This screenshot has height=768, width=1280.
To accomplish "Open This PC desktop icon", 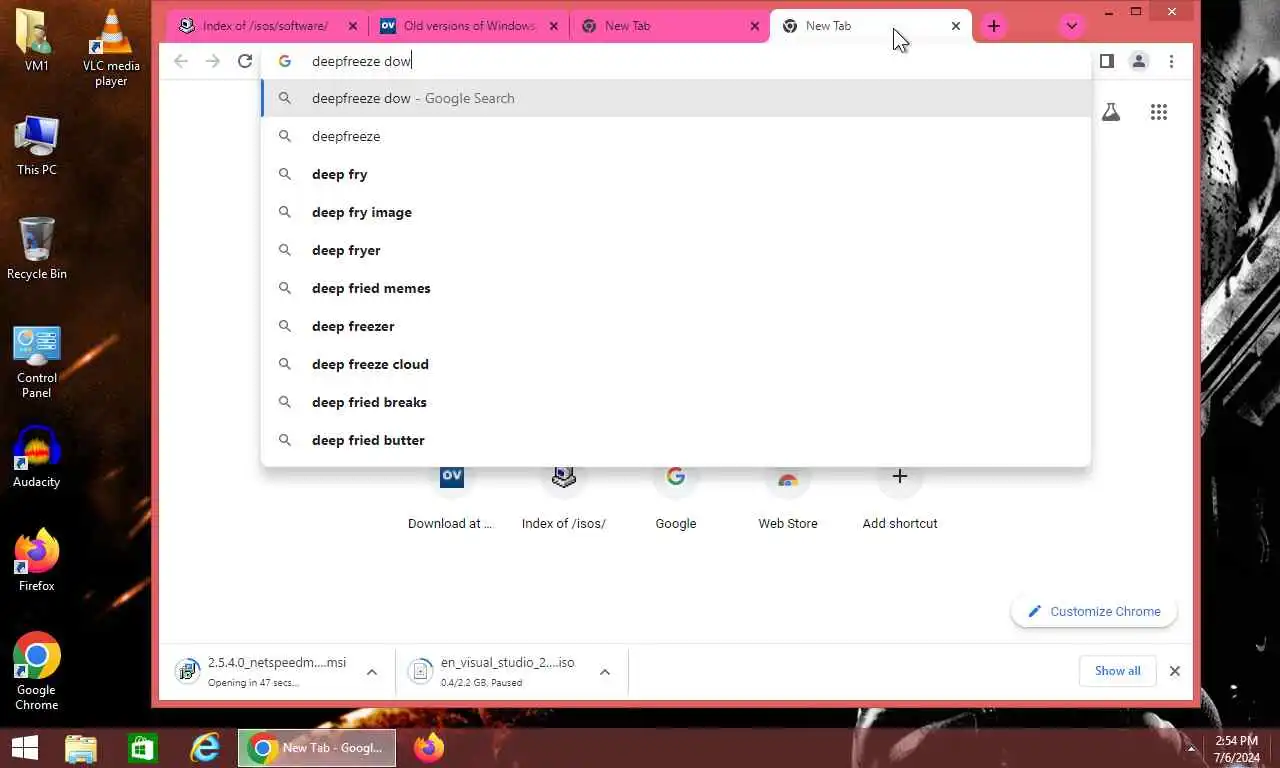I will [37, 145].
